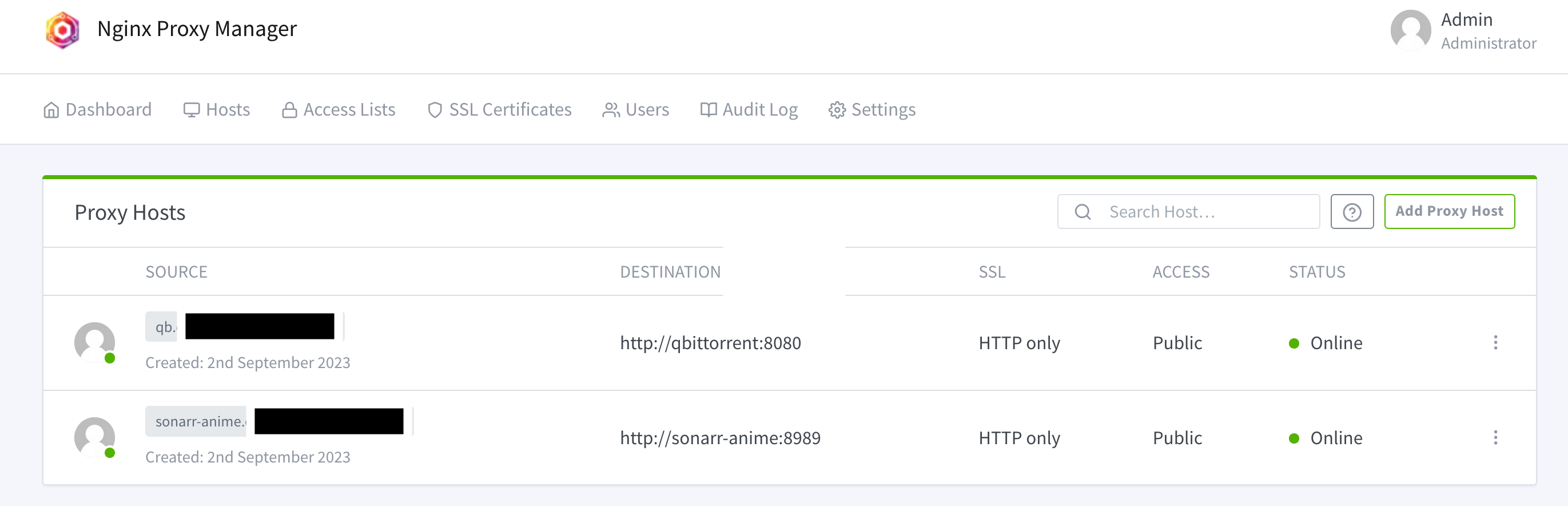This screenshot has height=506, width=1568.
Task: Open the Hosts menu
Action: pos(217,110)
